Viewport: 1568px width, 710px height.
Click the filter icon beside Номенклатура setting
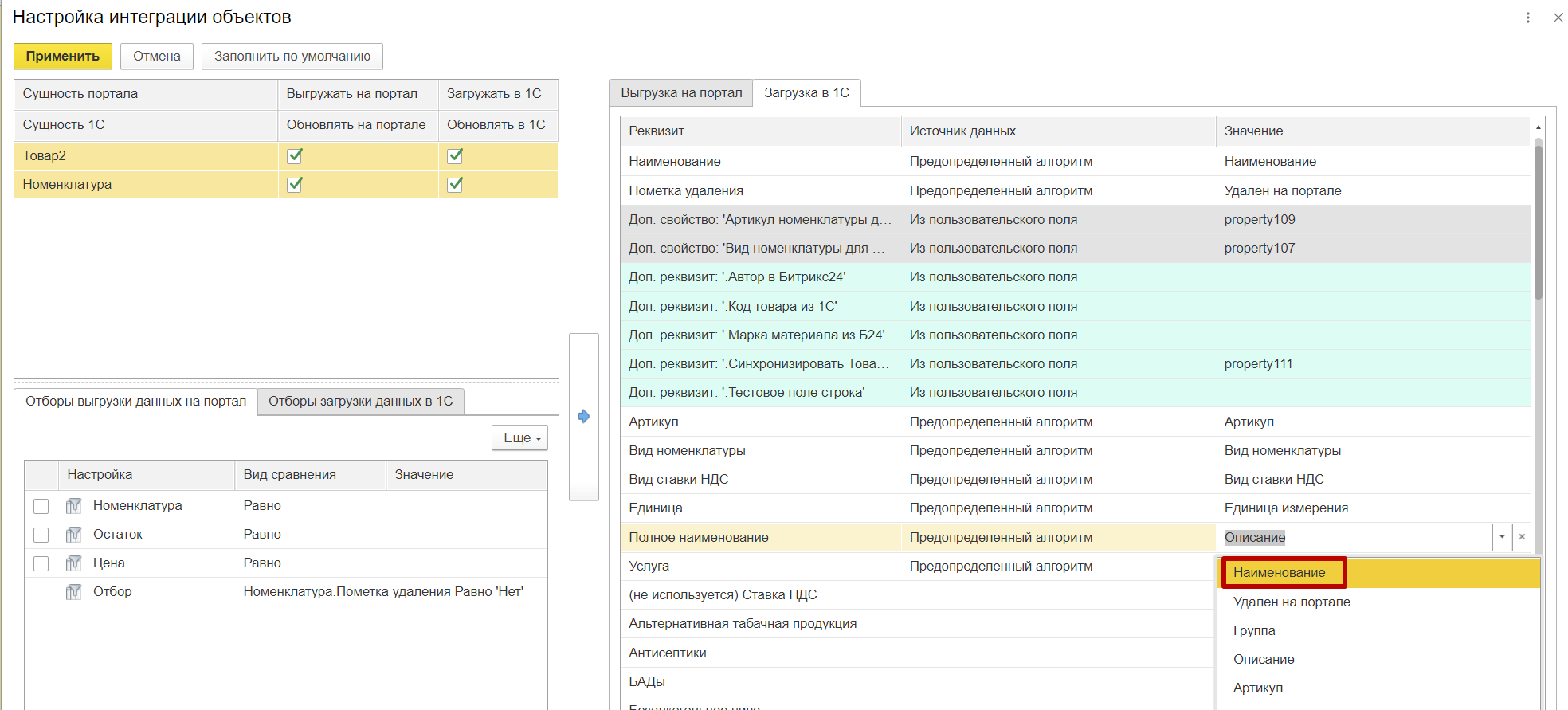73,506
